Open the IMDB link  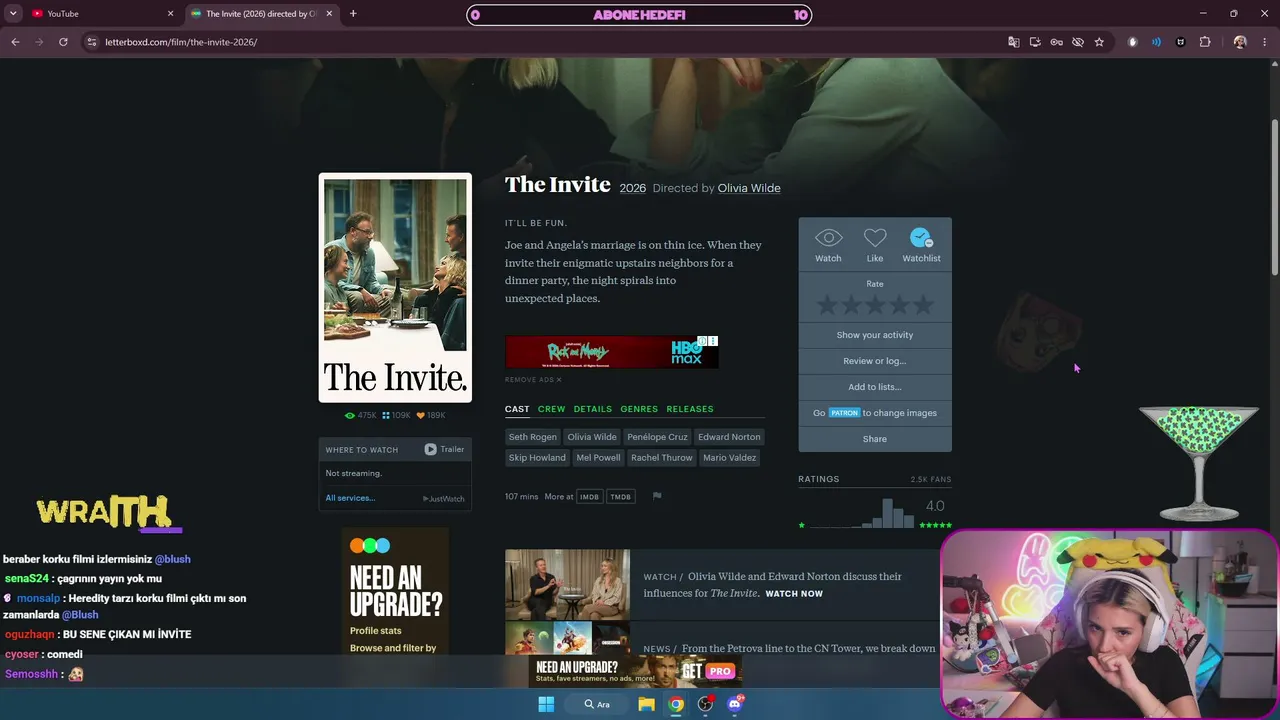coord(589,497)
